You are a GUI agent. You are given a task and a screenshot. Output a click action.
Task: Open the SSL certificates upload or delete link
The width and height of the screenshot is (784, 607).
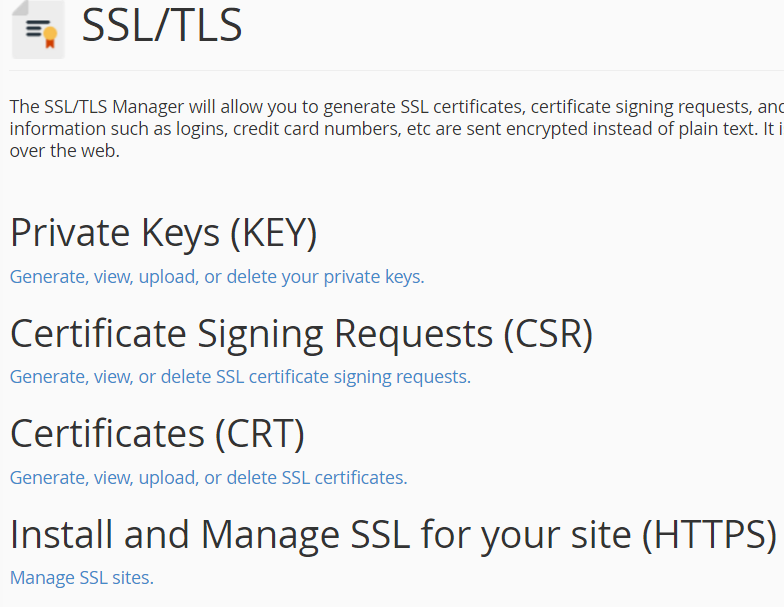pos(208,478)
